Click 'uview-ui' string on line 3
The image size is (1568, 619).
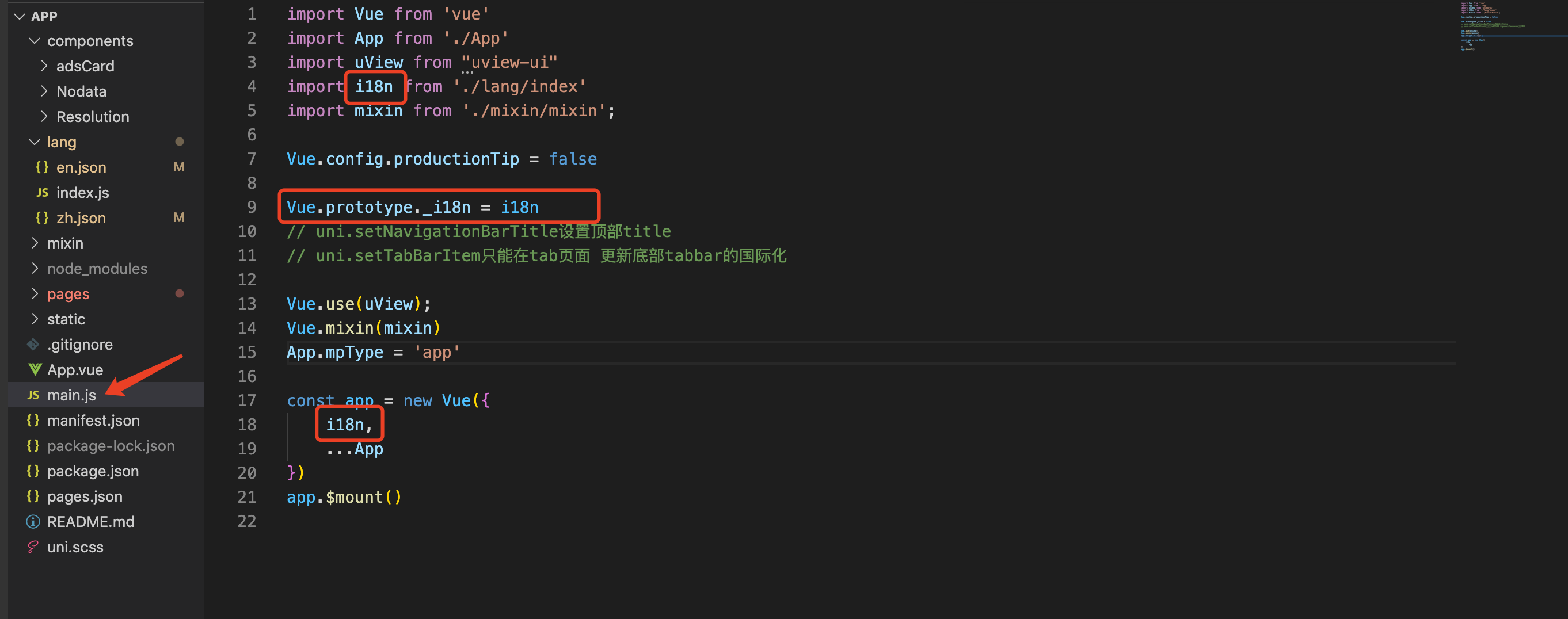509,62
